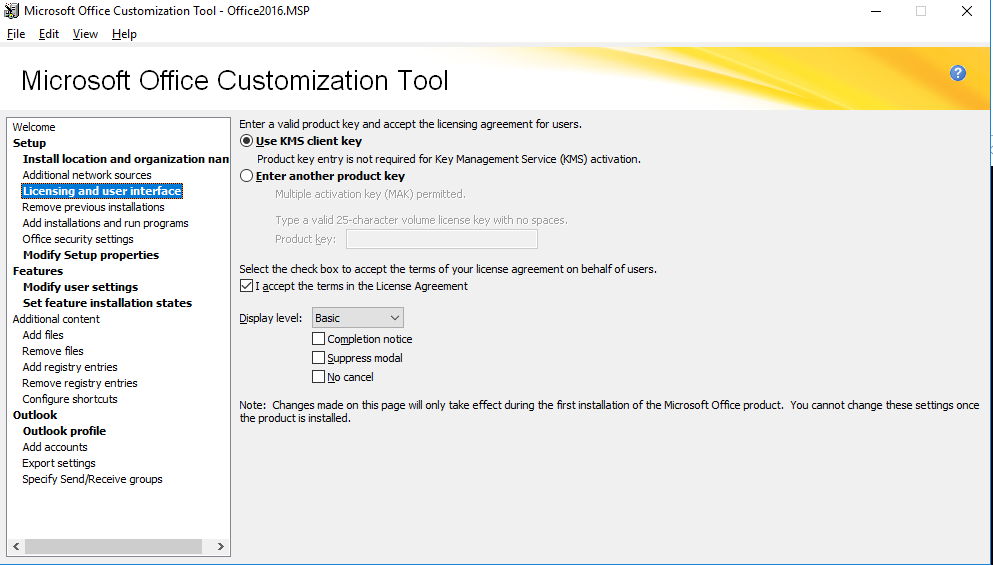Open the Remove files page
The width and height of the screenshot is (993, 565).
(53, 351)
